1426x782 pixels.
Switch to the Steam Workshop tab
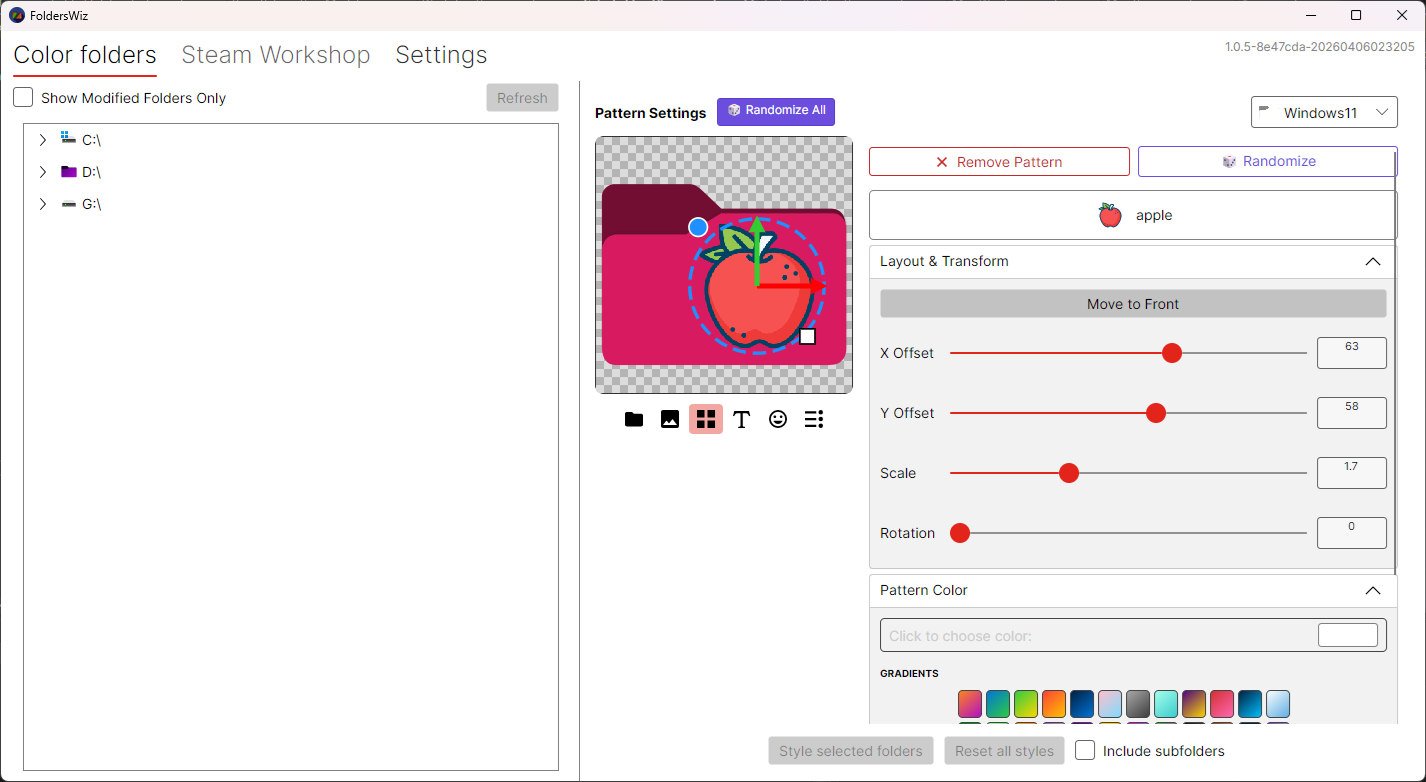(276, 55)
